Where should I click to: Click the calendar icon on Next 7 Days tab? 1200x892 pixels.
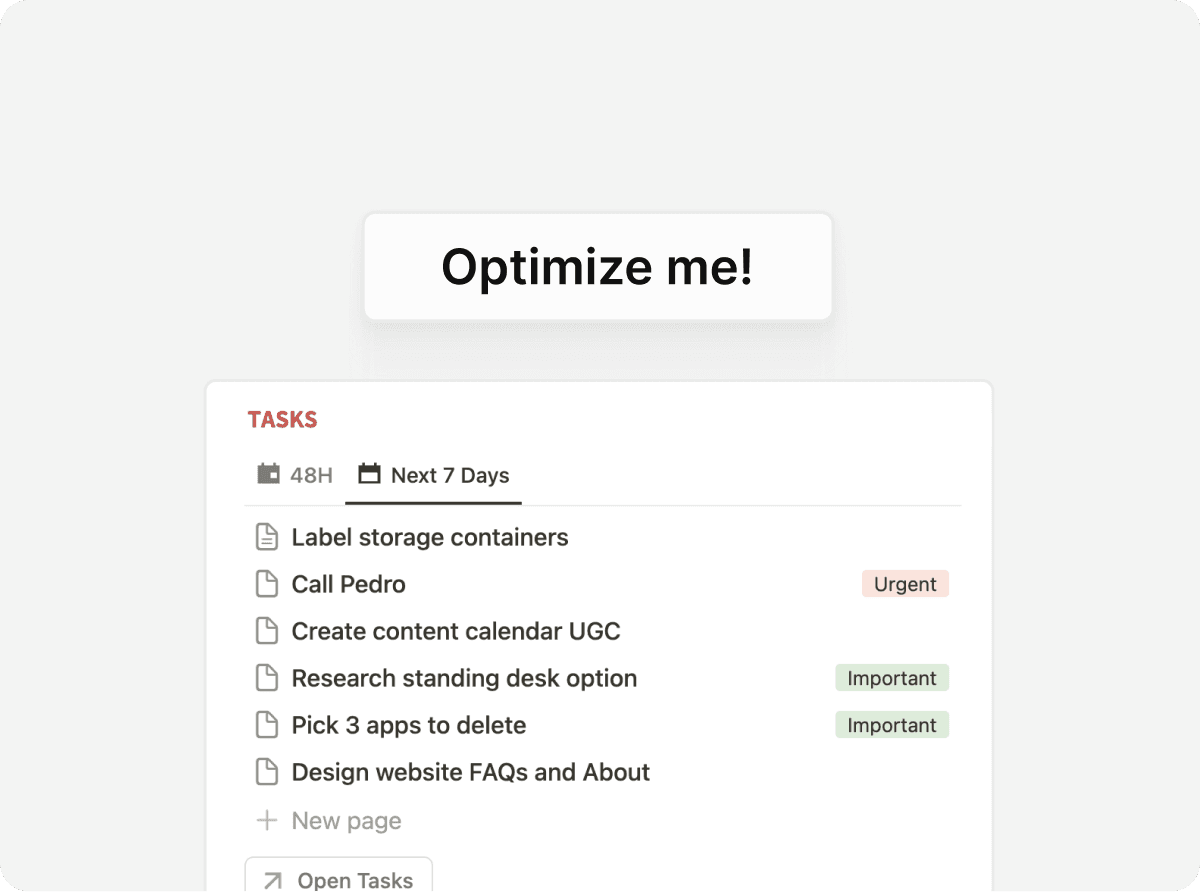[x=369, y=474]
